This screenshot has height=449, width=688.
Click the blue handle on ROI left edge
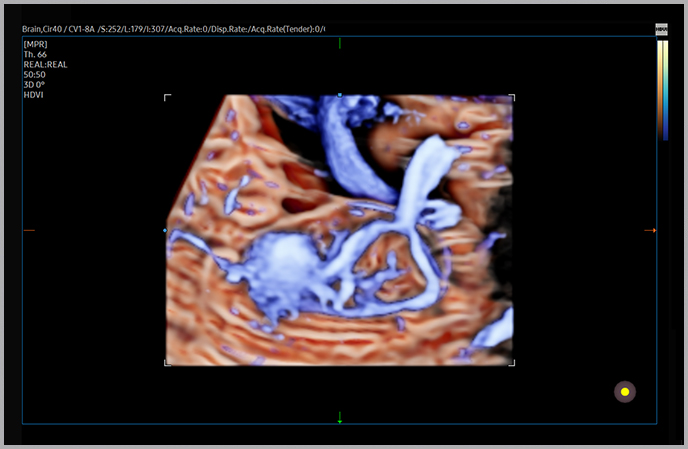tap(165, 231)
